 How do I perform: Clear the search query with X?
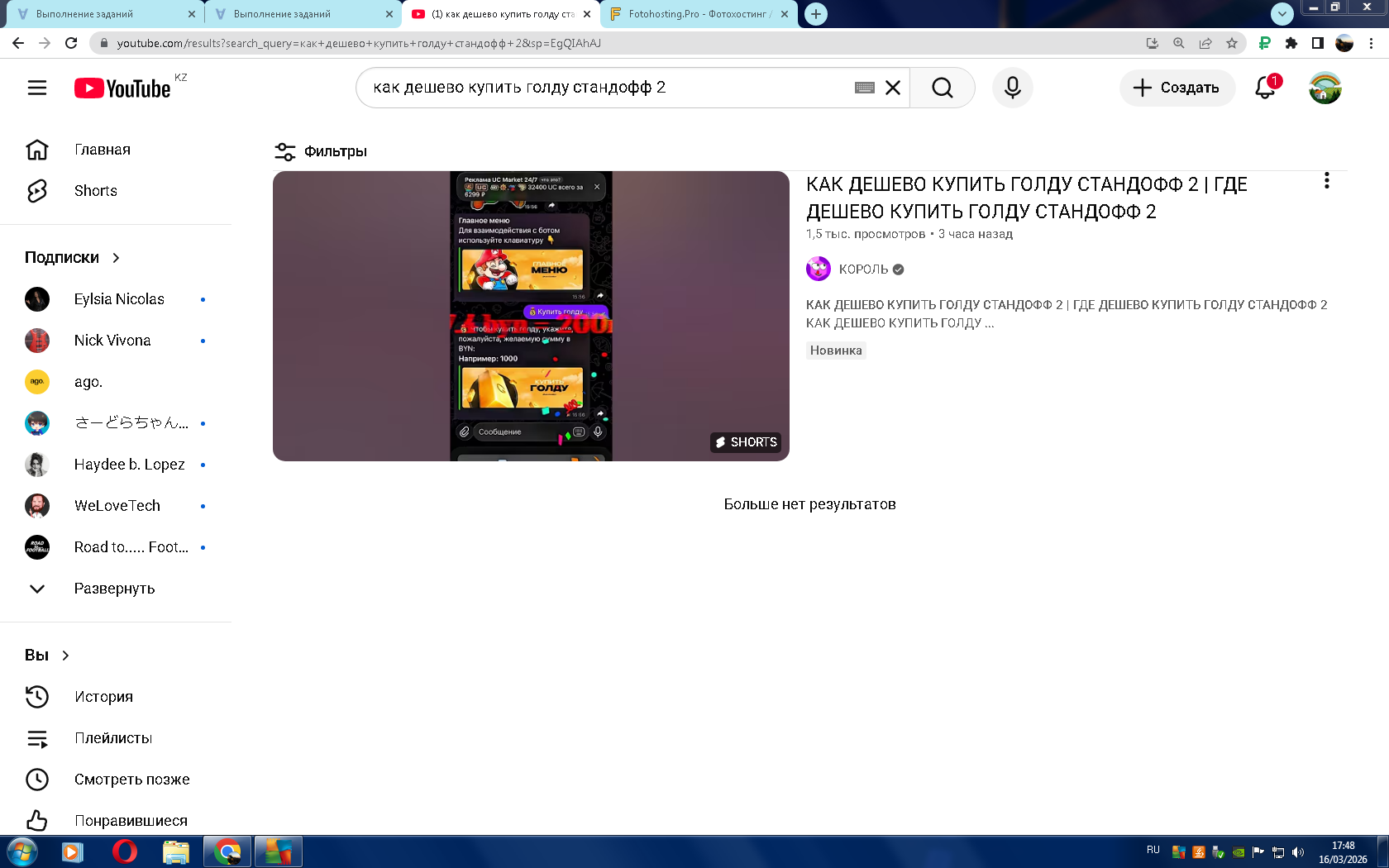point(893,88)
